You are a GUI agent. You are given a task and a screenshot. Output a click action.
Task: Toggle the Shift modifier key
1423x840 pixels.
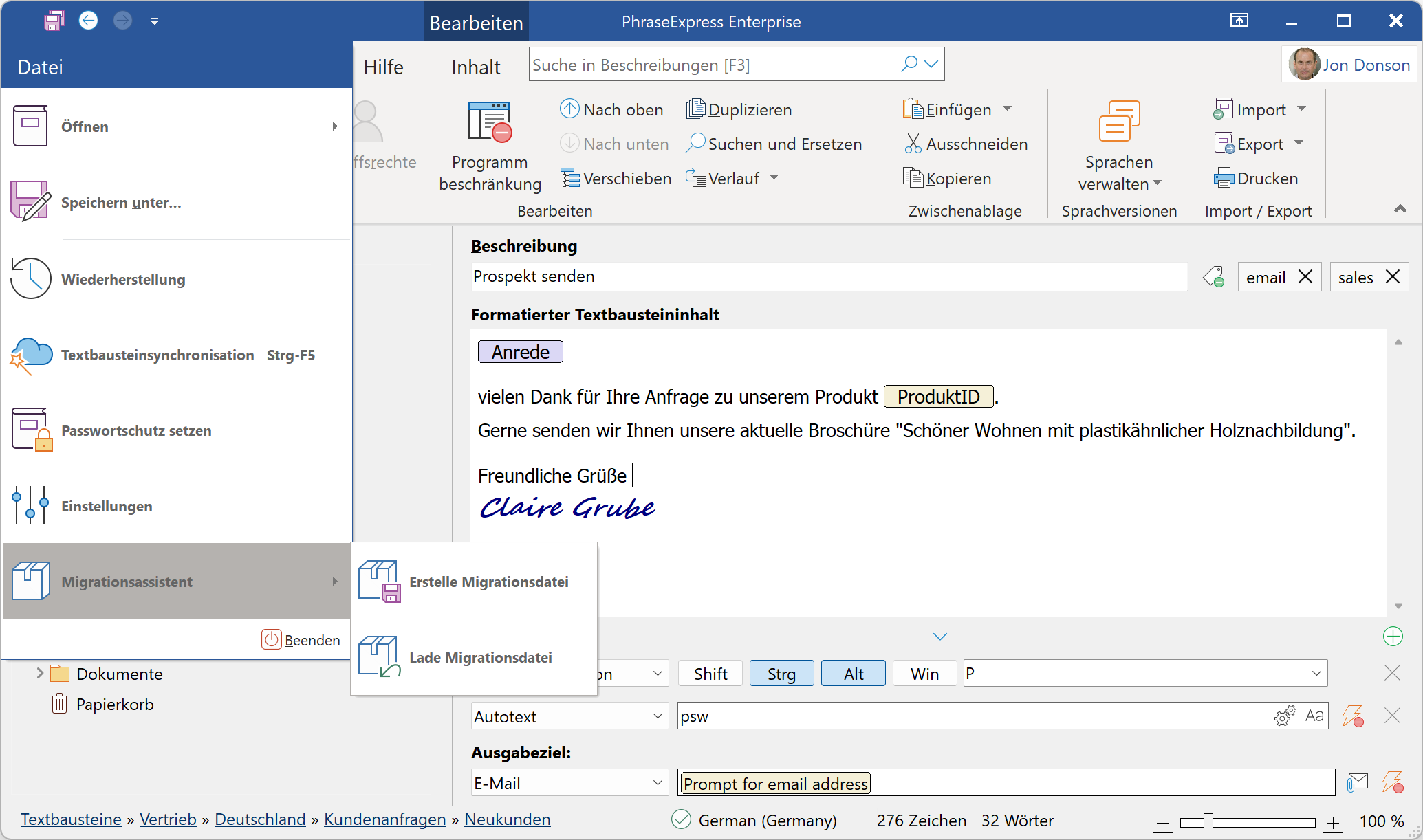(x=710, y=674)
